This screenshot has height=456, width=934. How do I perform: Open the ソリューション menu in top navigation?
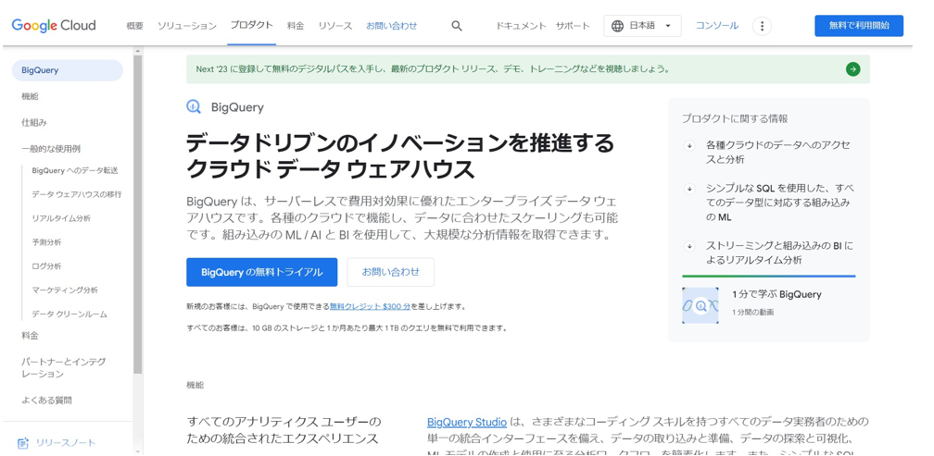[x=187, y=26]
